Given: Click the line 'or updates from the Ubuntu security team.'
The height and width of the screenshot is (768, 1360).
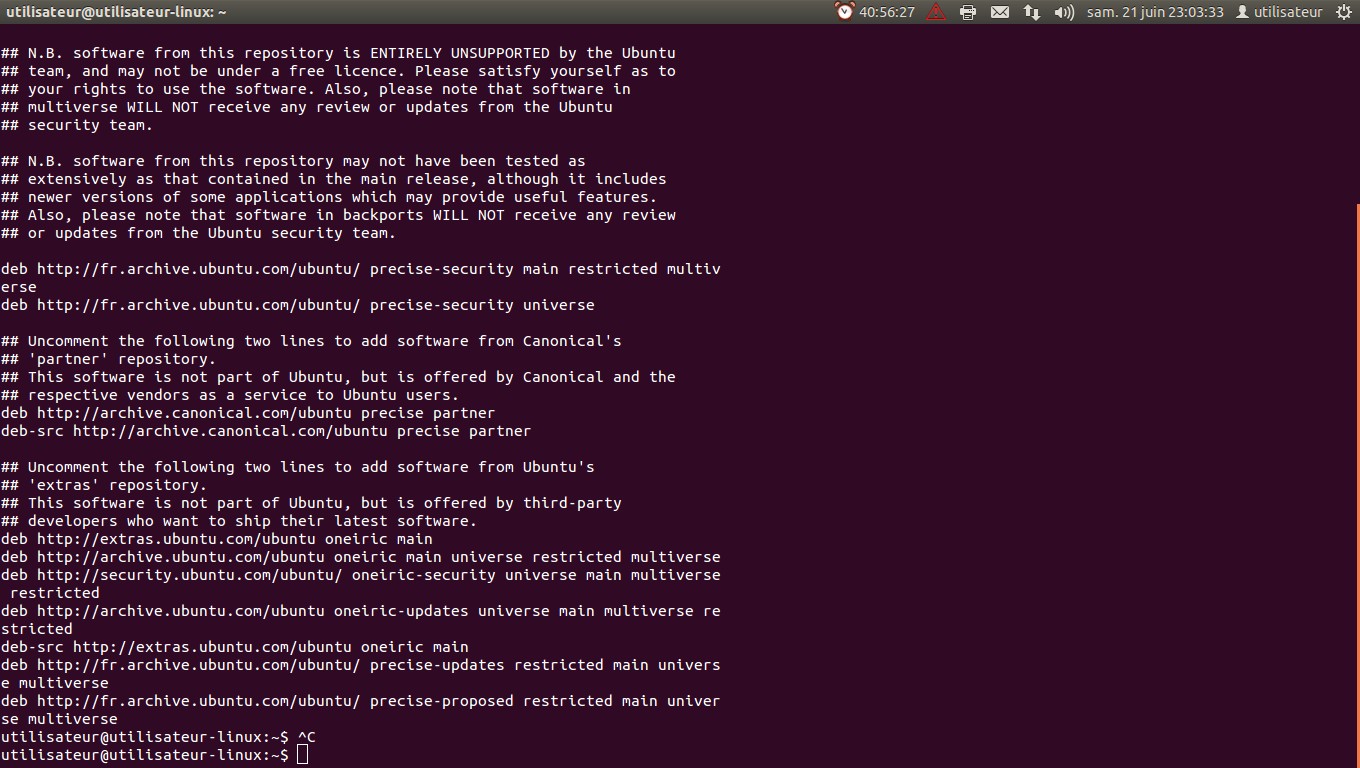Looking at the screenshot, I should click(x=198, y=233).
